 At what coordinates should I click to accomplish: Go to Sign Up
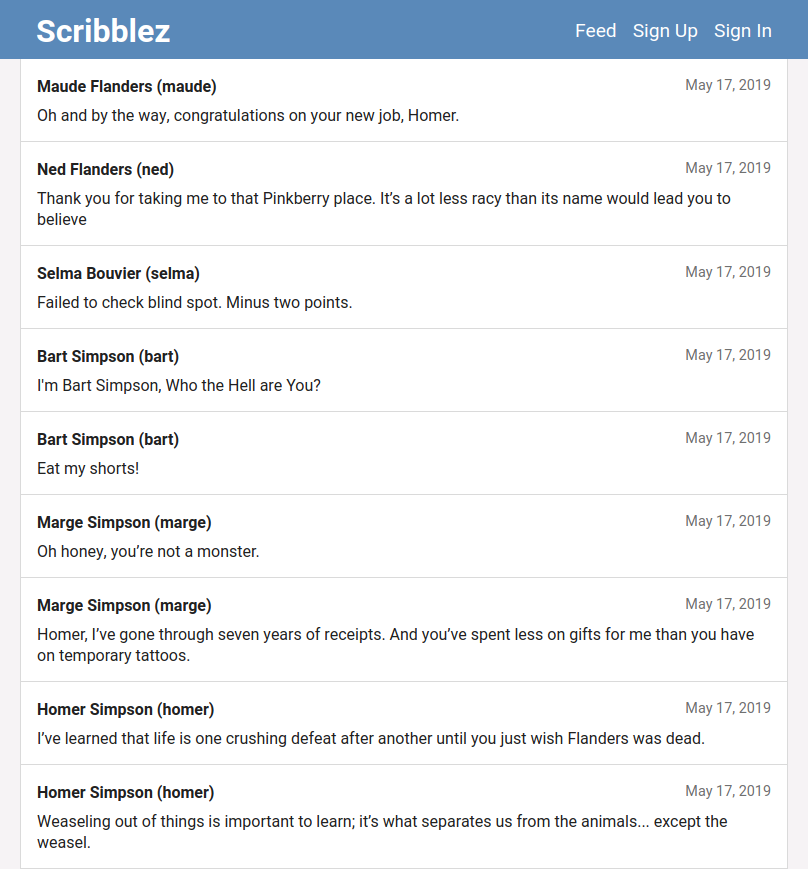click(665, 31)
